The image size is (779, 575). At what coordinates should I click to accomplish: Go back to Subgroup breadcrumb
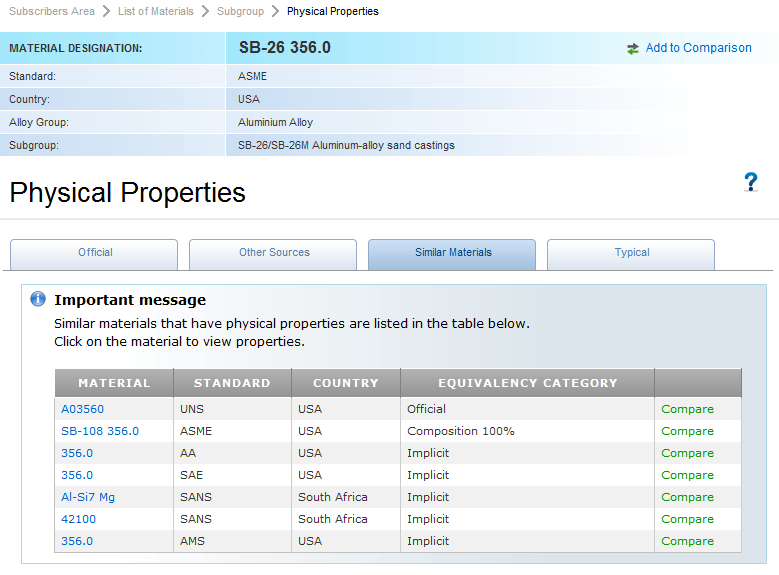pos(240,11)
